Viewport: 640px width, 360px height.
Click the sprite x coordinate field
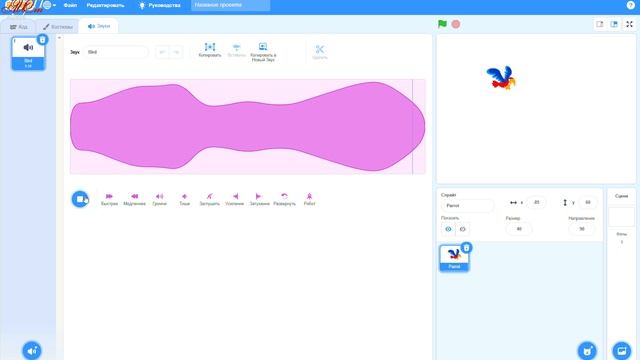[536, 202]
